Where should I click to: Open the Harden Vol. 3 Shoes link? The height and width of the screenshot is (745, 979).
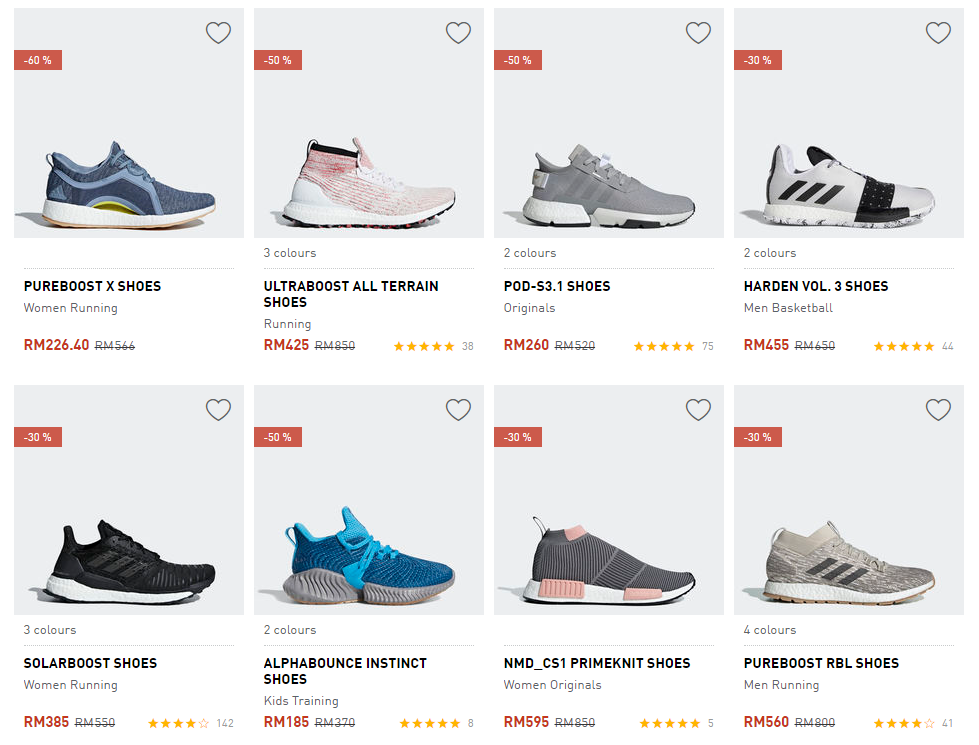[815, 286]
